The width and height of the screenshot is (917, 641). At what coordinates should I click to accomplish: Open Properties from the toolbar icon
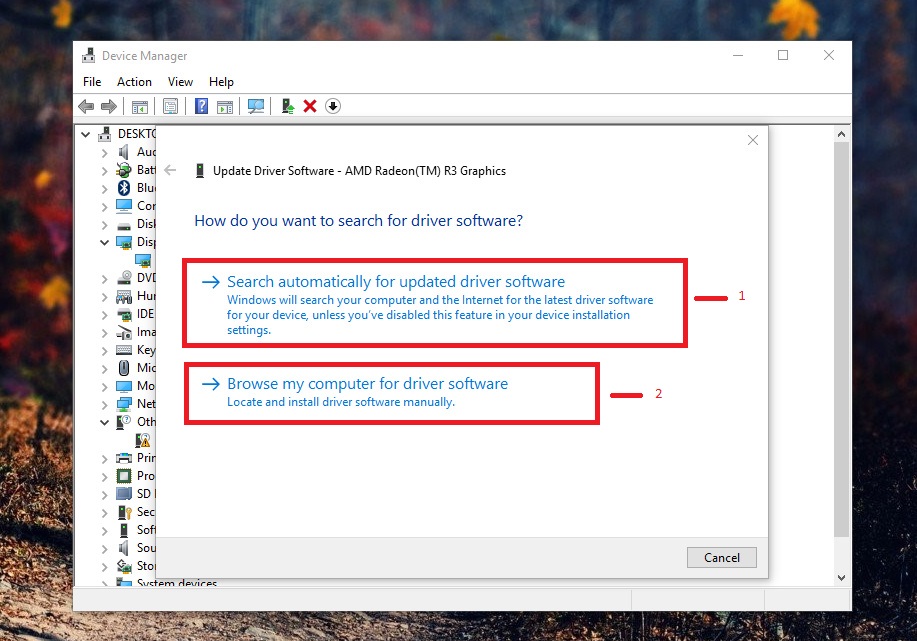coord(170,106)
